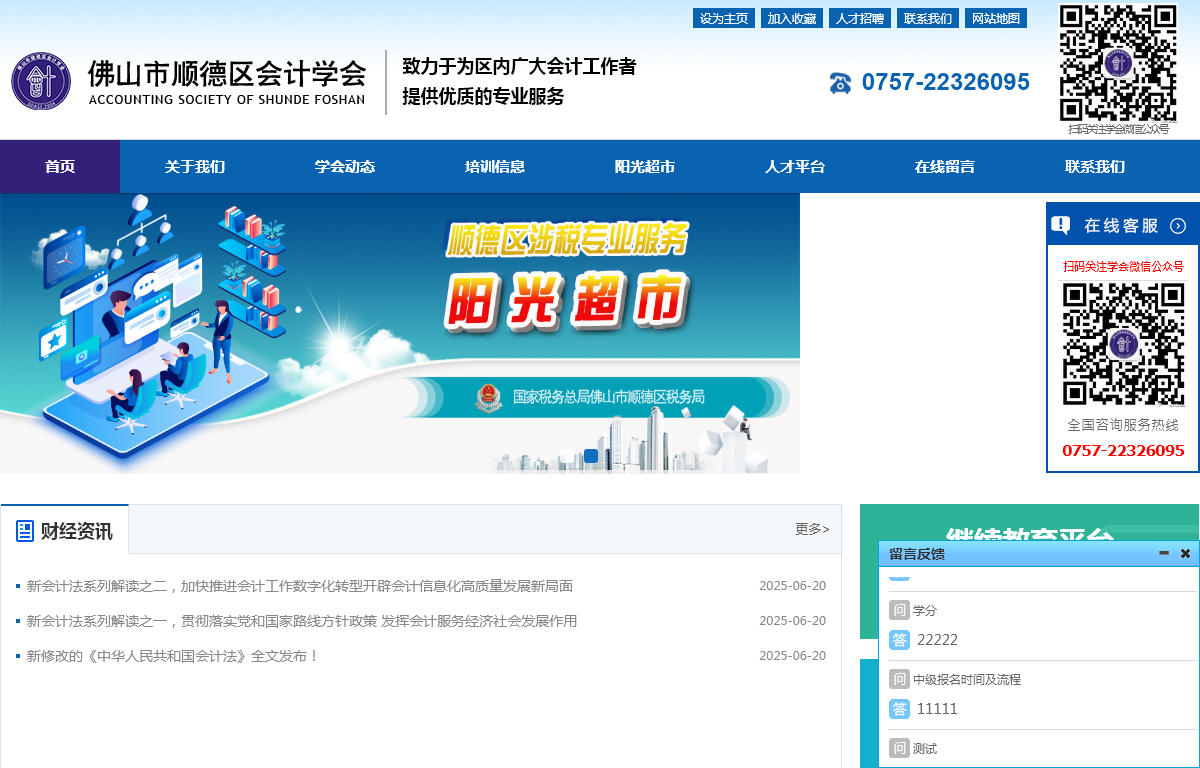1200x768 pixels.
Task: Minimize the 留言反馈 popup
Action: pyautogui.click(x=1164, y=553)
